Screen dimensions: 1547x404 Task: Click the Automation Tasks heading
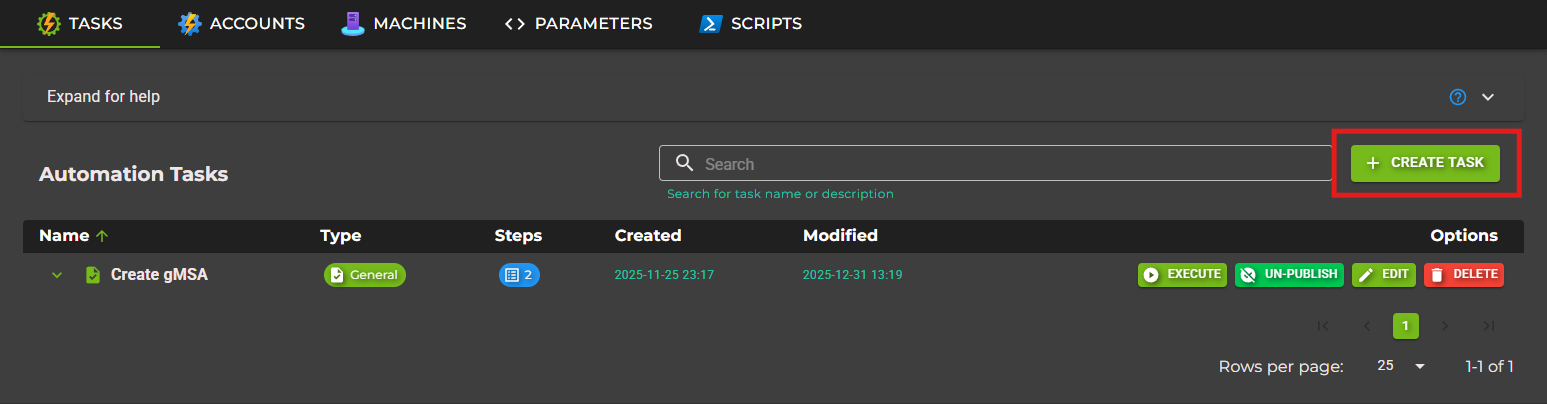(x=134, y=174)
